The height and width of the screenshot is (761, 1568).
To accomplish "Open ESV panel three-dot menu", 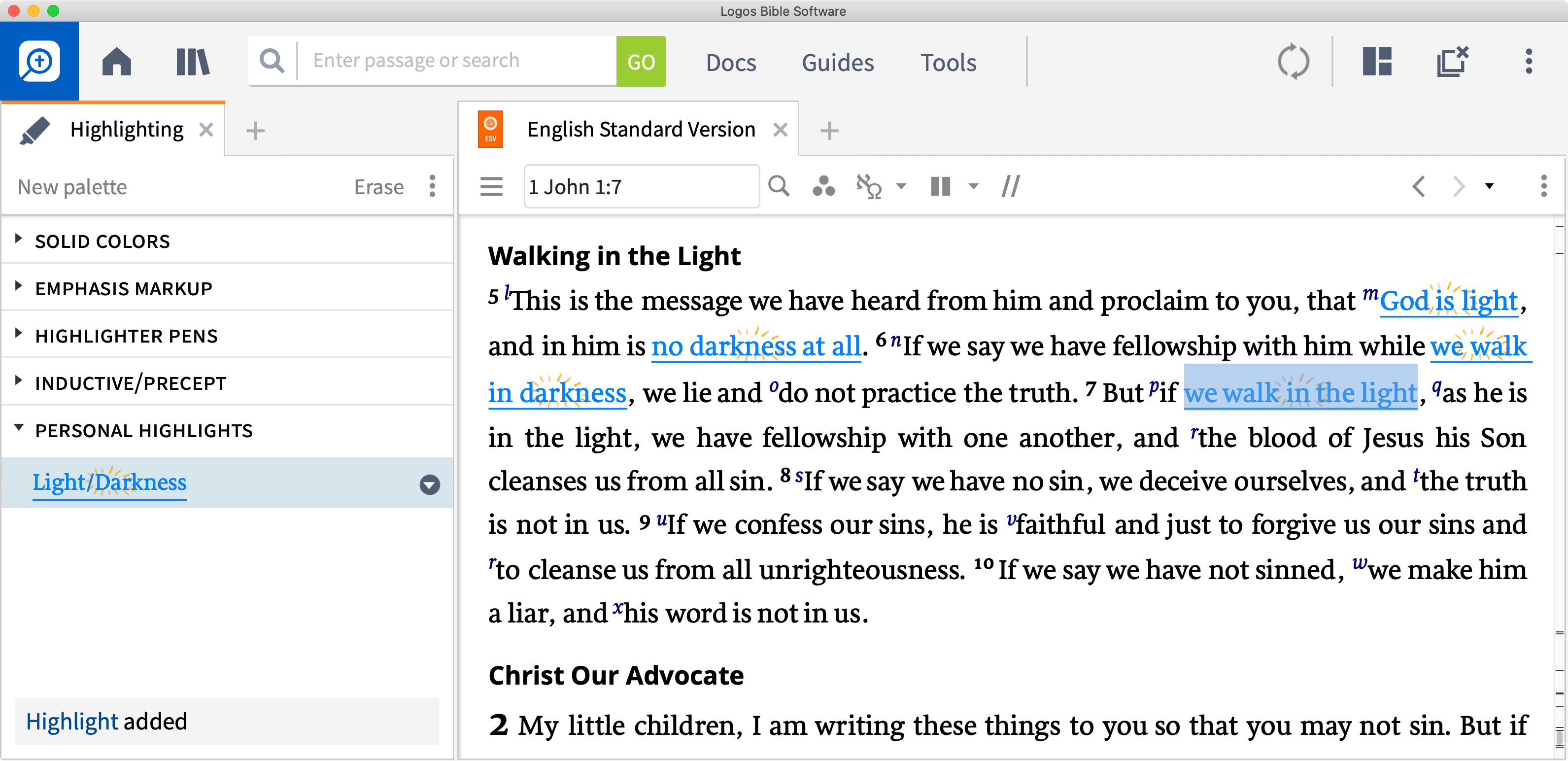I will click(x=1544, y=186).
